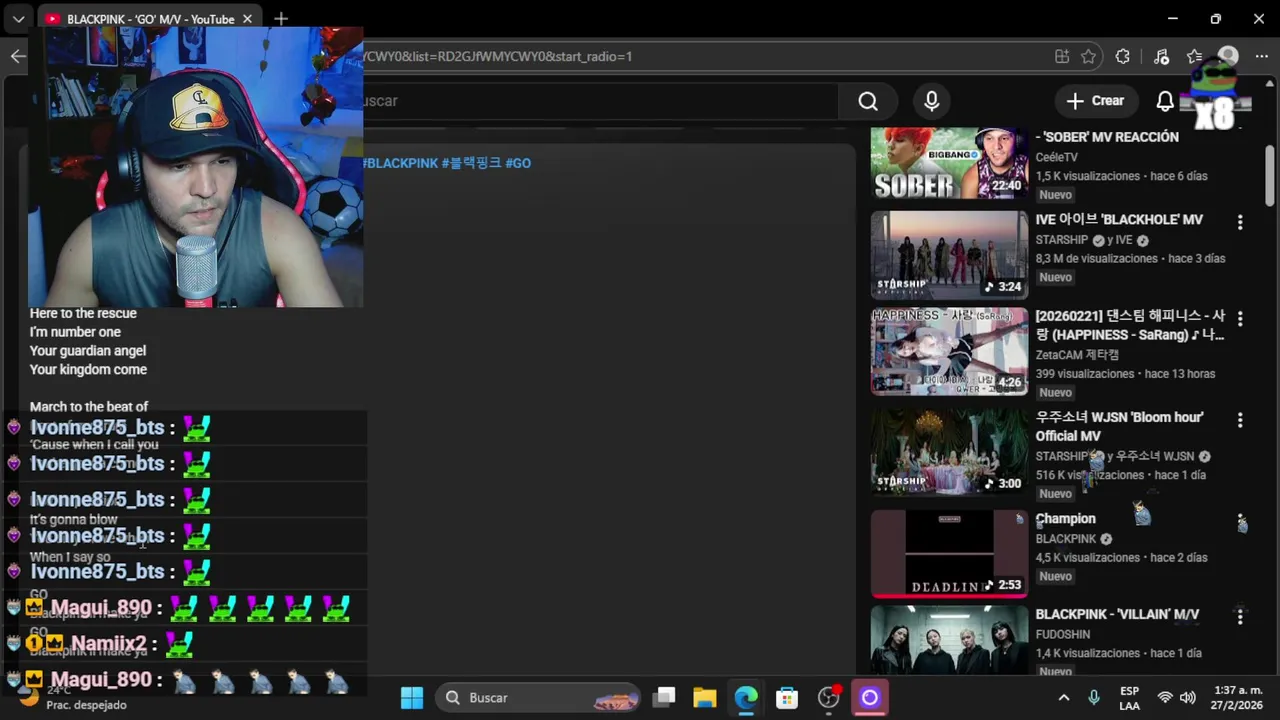The width and height of the screenshot is (1280, 720).
Task: Open the #블랙핑크 hashtag link
Action: (471, 163)
